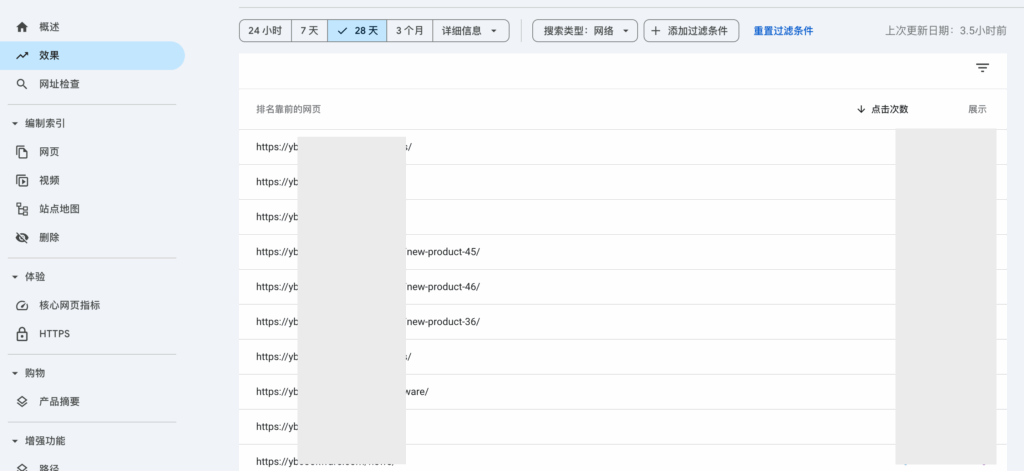Select the 7 天 date range
The width and height of the screenshot is (1024, 471).
[310, 31]
